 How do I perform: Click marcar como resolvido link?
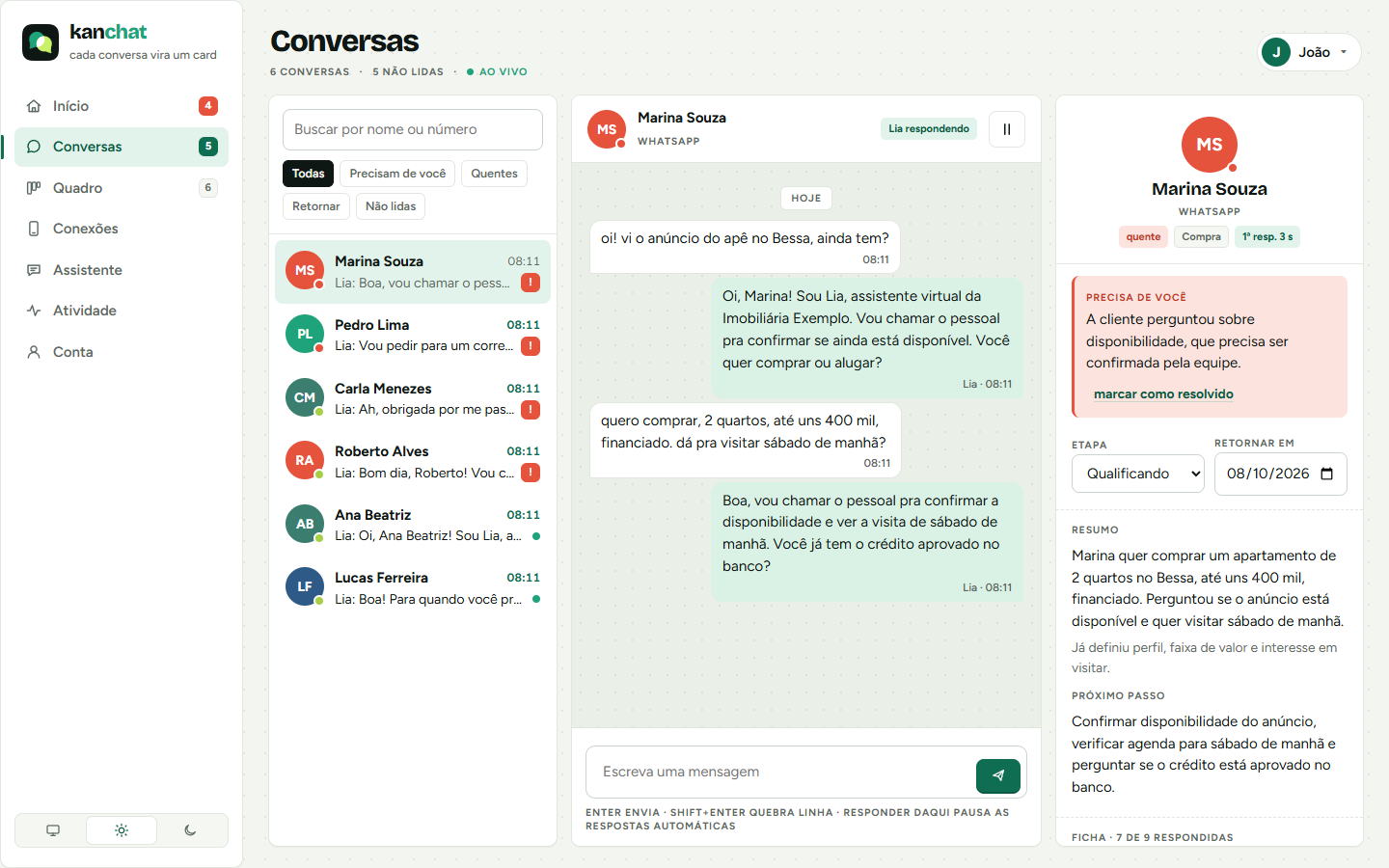[x=1163, y=393]
